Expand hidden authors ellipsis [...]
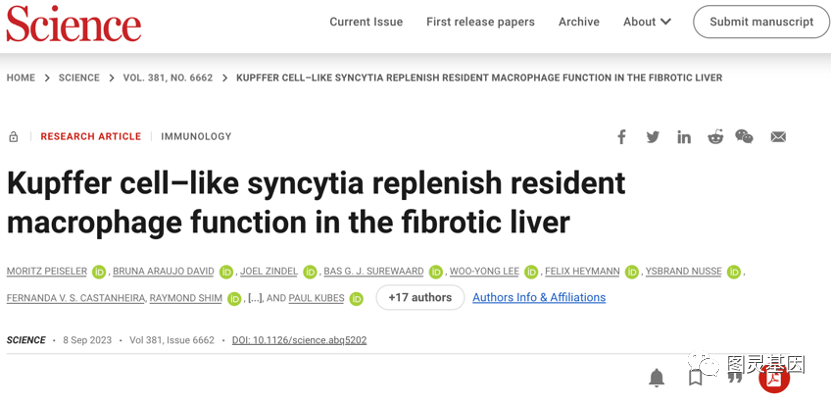Screen dimensions: 832x400 pyautogui.click(x=255, y=298)
